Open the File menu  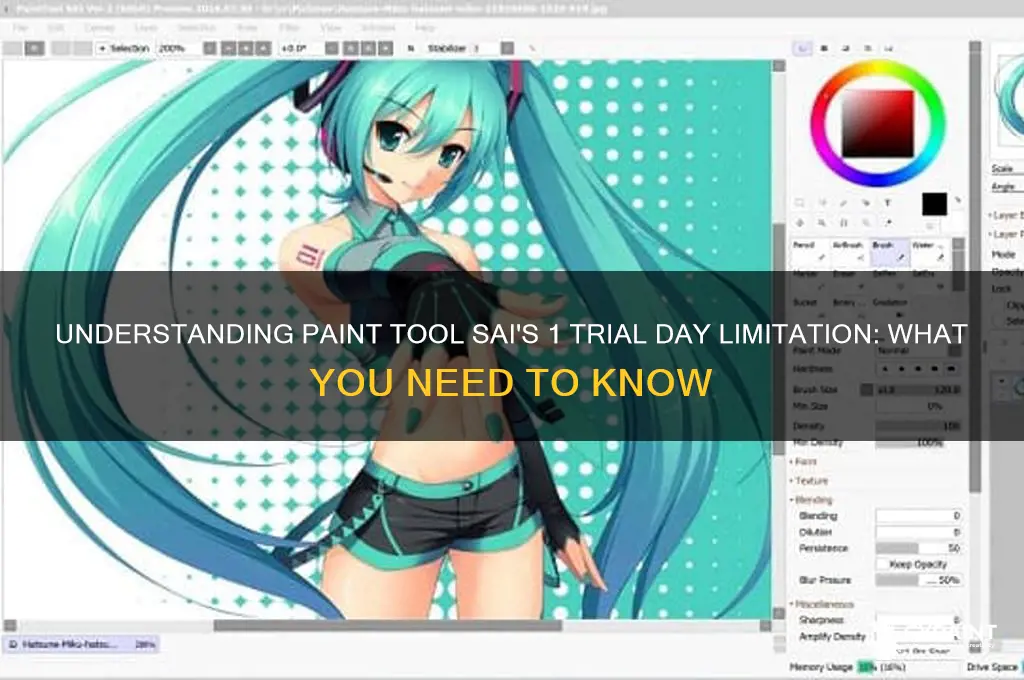click(x=20, y=28)
